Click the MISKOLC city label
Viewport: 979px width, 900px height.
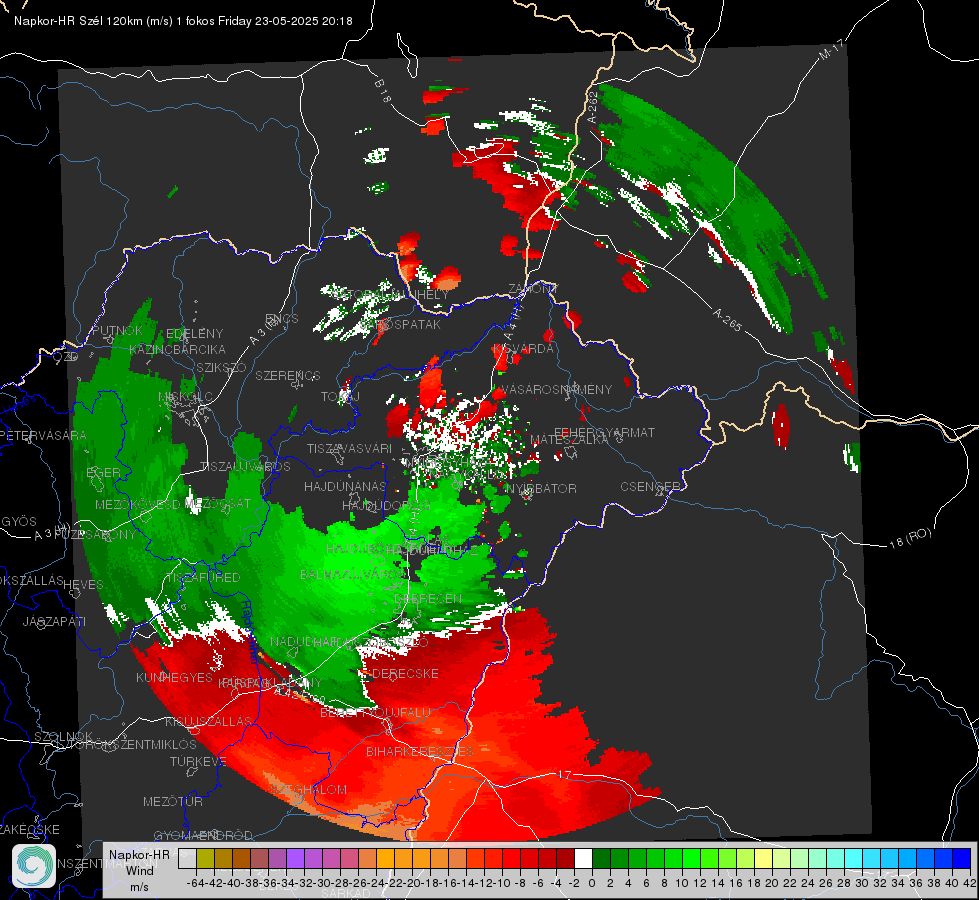(x=185, y=397)
